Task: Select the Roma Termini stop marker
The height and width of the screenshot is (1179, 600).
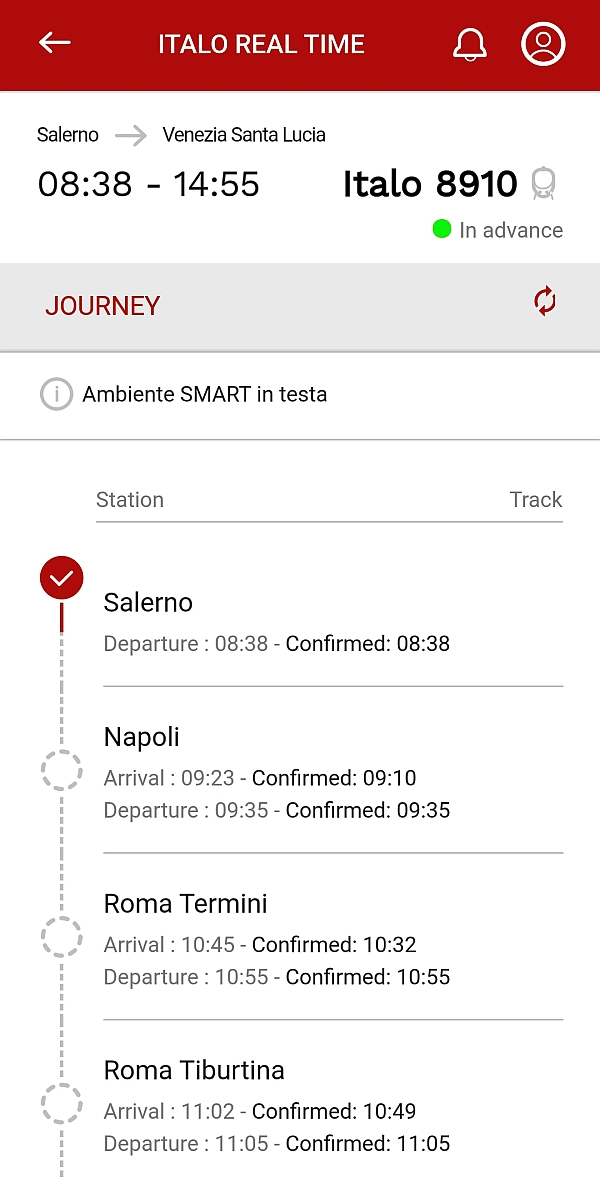Action: 61,937
